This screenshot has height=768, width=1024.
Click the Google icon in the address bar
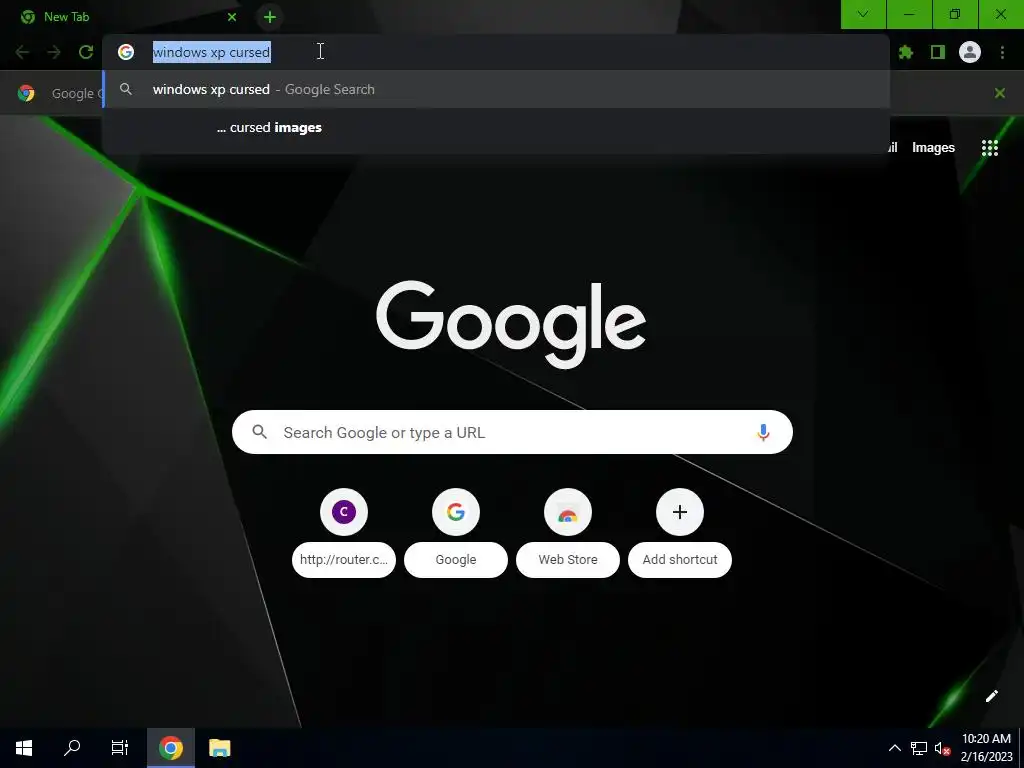point(126,52)
